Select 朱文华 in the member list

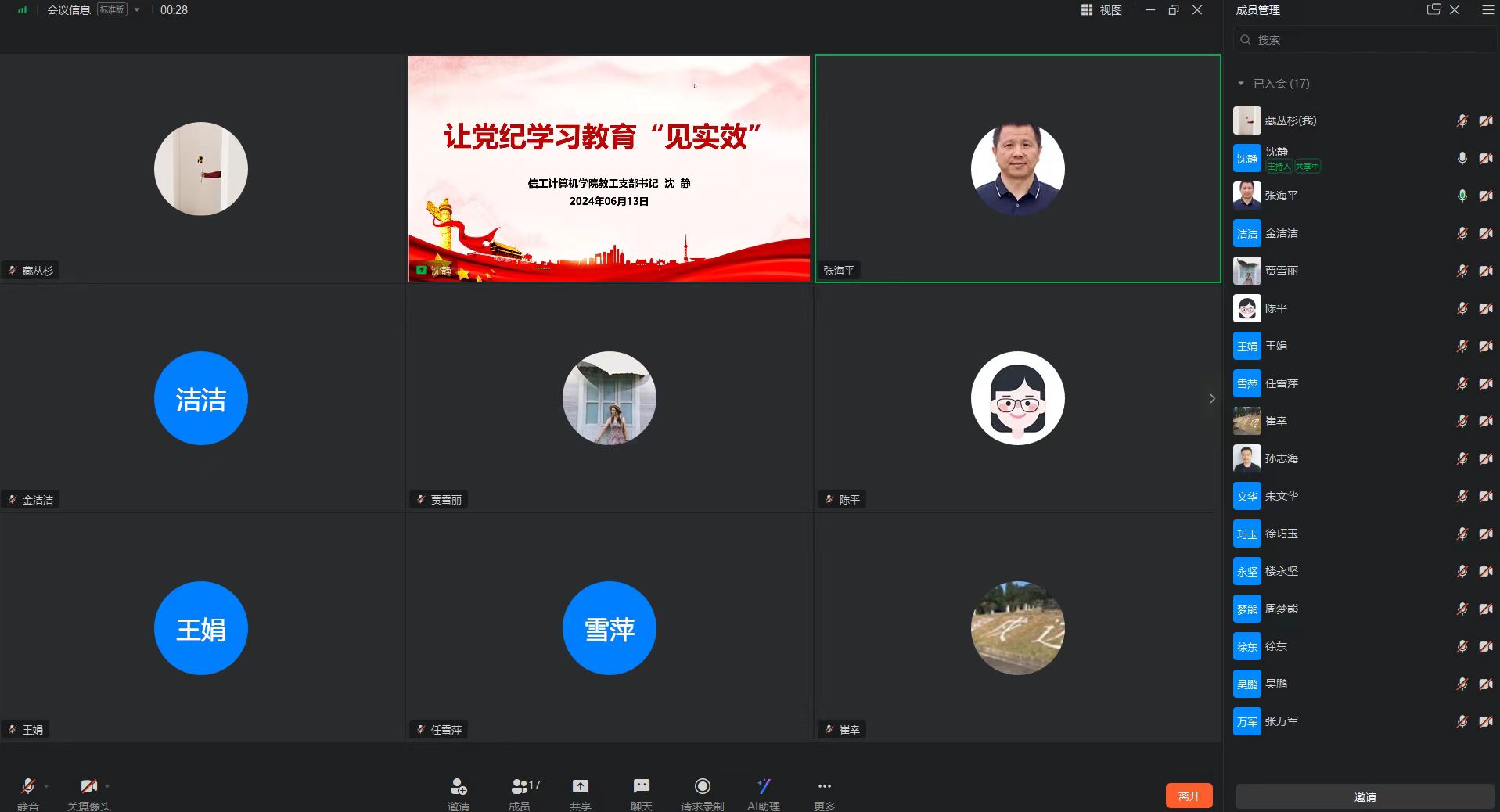pyautogui.click(x=1363, y=496)
